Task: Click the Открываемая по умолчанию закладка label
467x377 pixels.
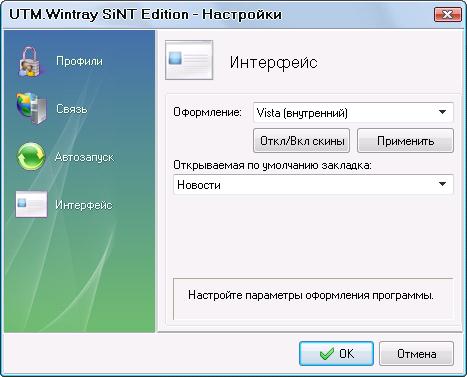Action: click(x=272, y=165)
